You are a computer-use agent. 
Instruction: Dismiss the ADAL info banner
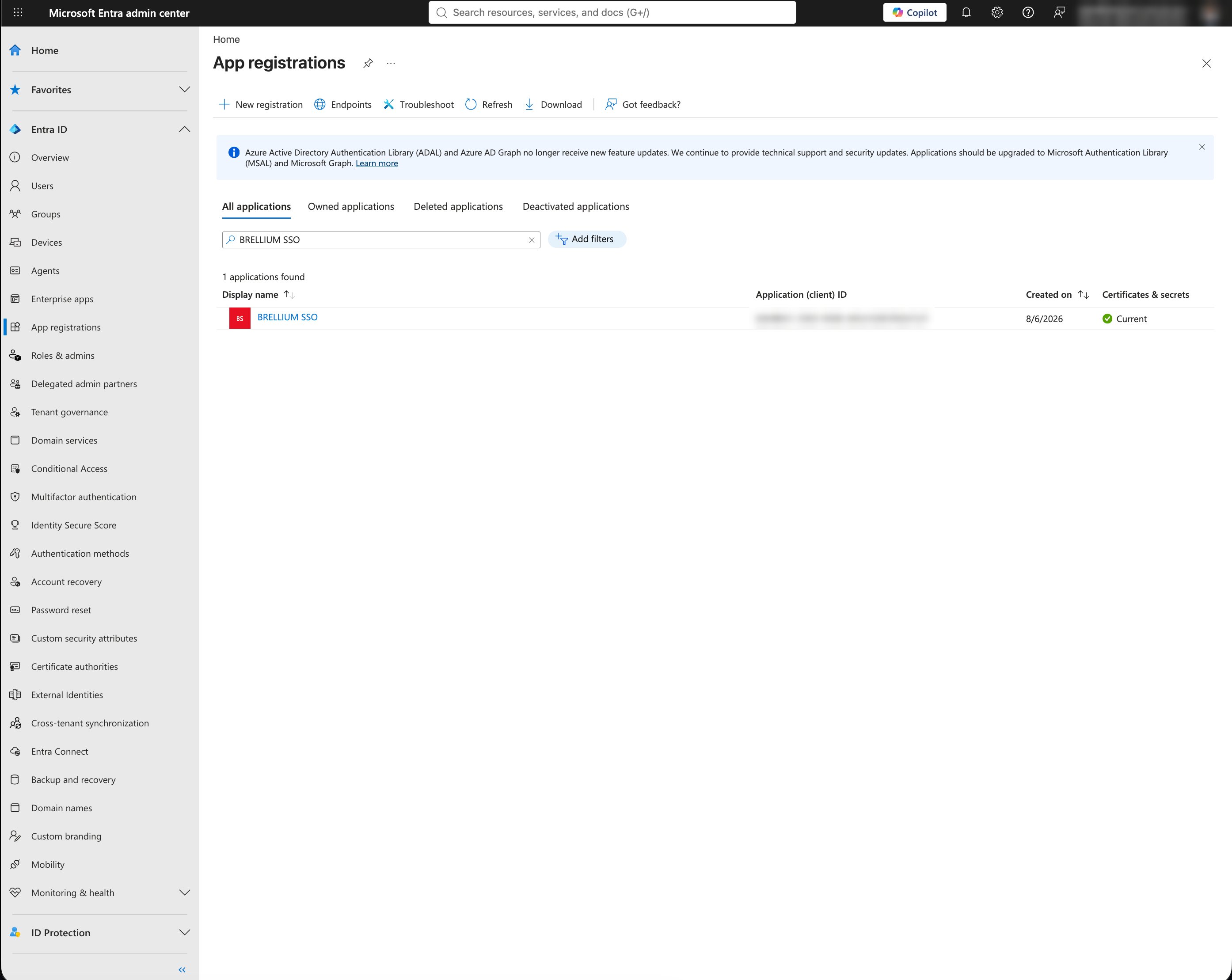1202,147
